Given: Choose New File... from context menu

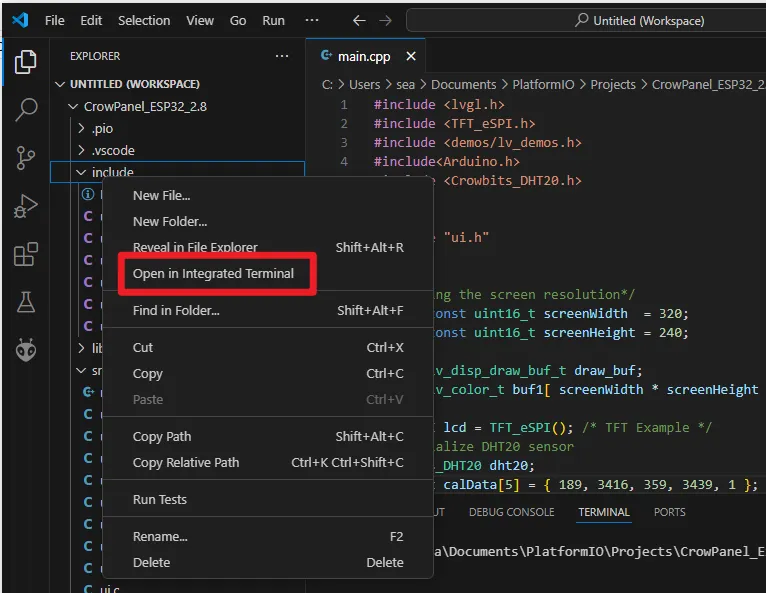Looking at the screenshot, I should point(161,196).
